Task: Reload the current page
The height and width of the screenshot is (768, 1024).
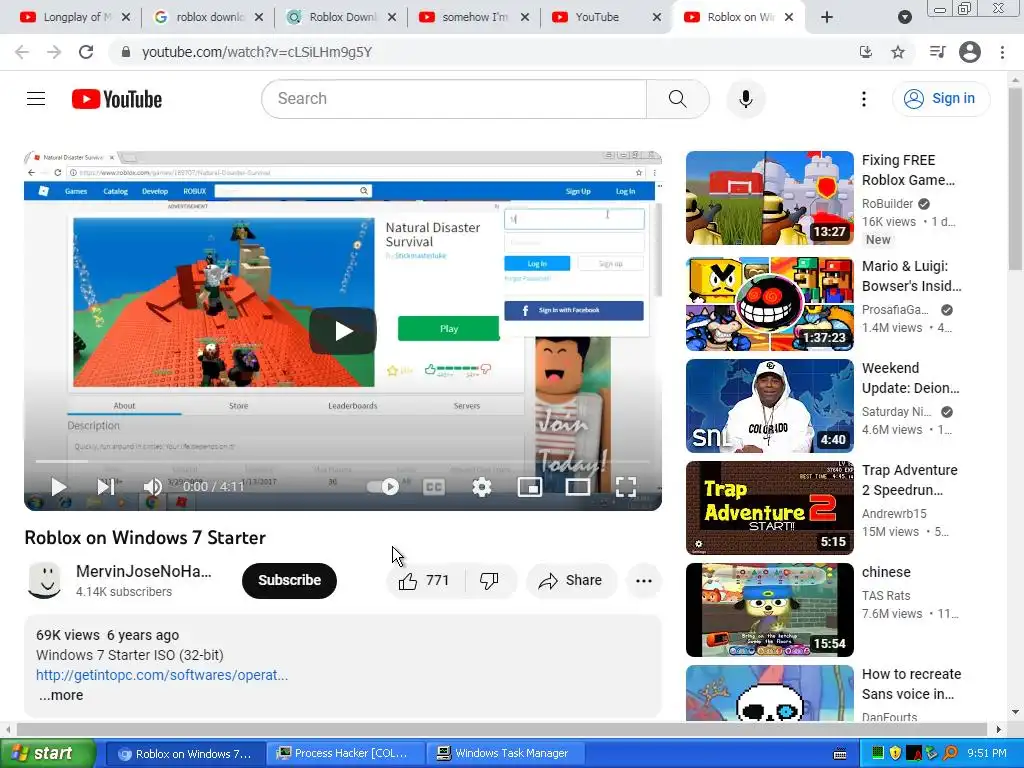Action: coord(86,52)
